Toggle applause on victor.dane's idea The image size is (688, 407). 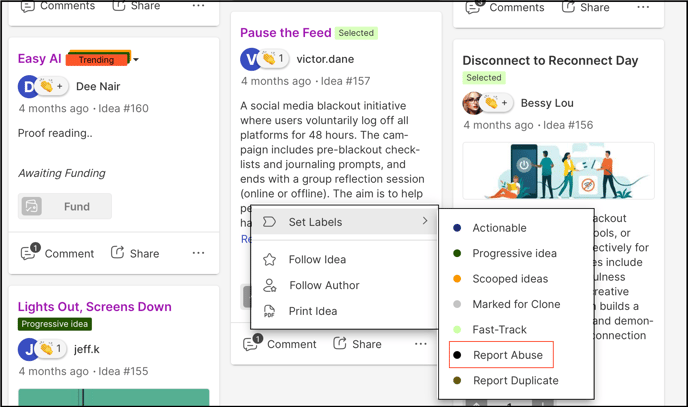click(x=273, y=59)
